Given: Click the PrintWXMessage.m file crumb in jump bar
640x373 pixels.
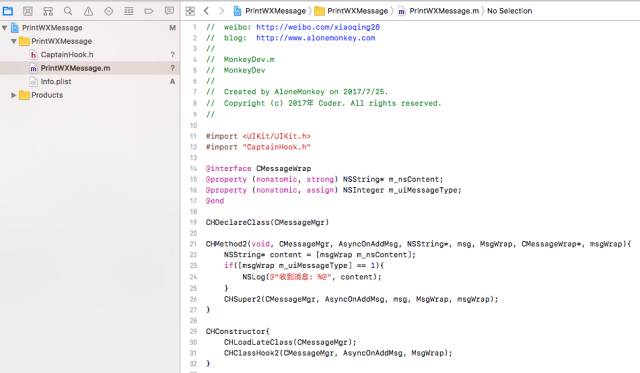Looking at the screenshot, I should click(x=438, y=11).
